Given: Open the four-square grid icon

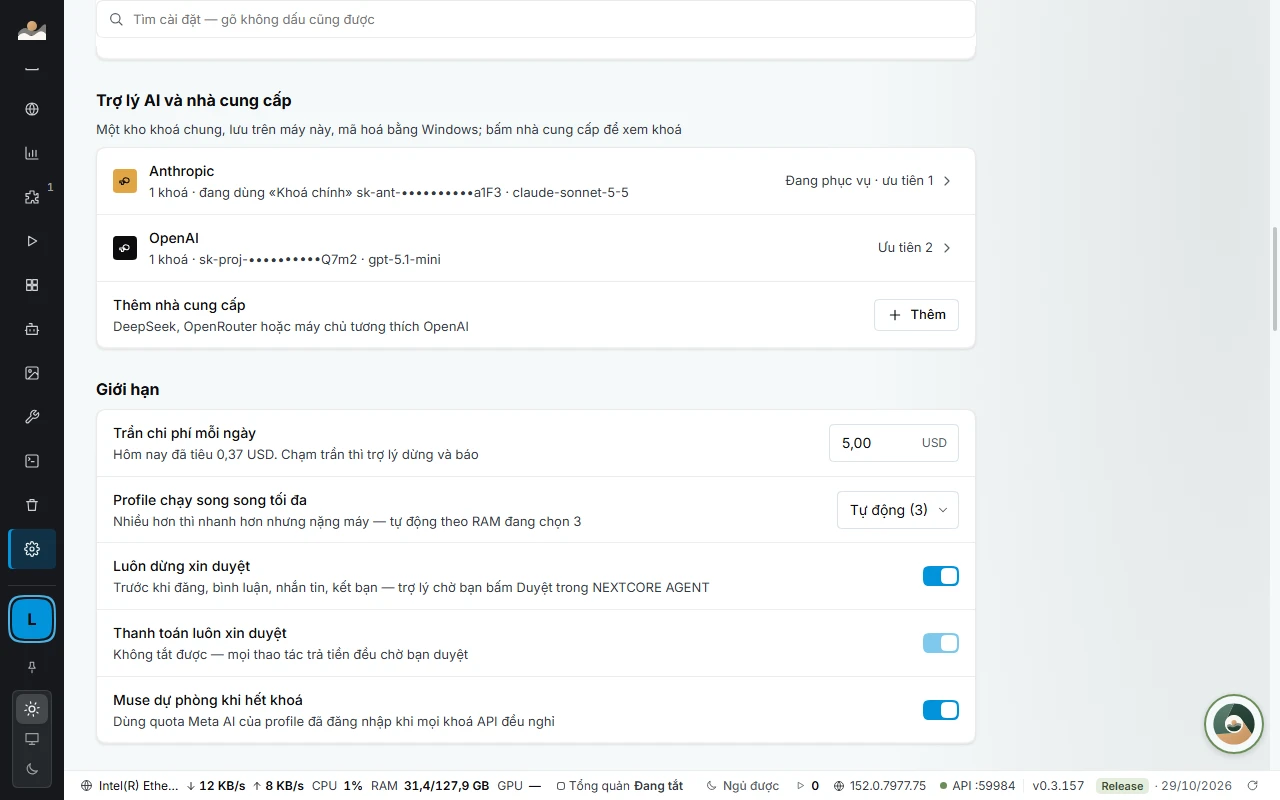Looking at the screenshot, I should tap(32, 285).
